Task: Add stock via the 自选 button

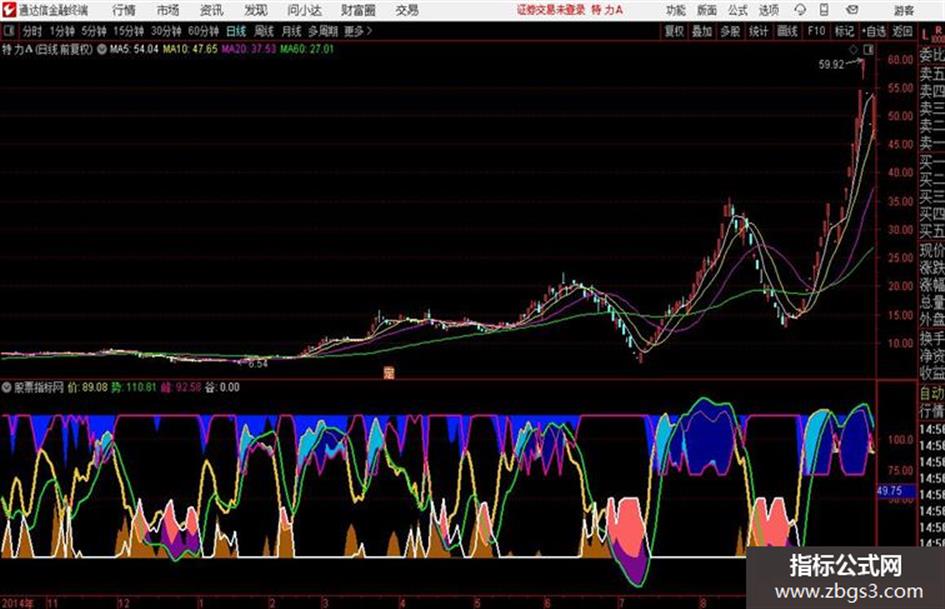Action: coord(873,31)
